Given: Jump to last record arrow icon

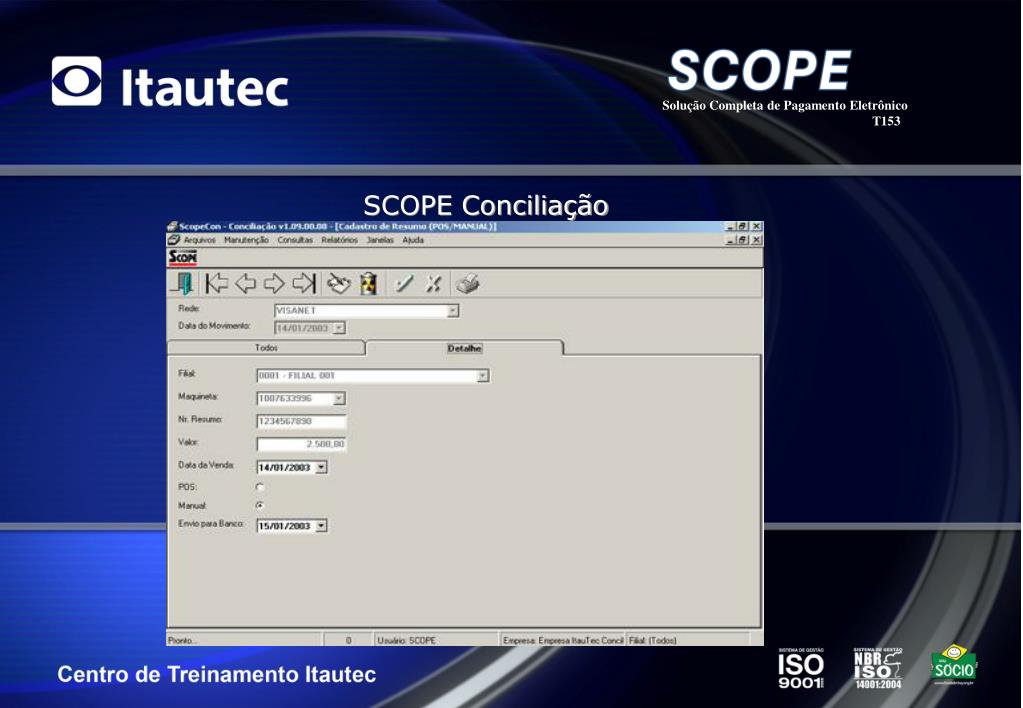Looking at the screenshot, I should click(304, 284).
